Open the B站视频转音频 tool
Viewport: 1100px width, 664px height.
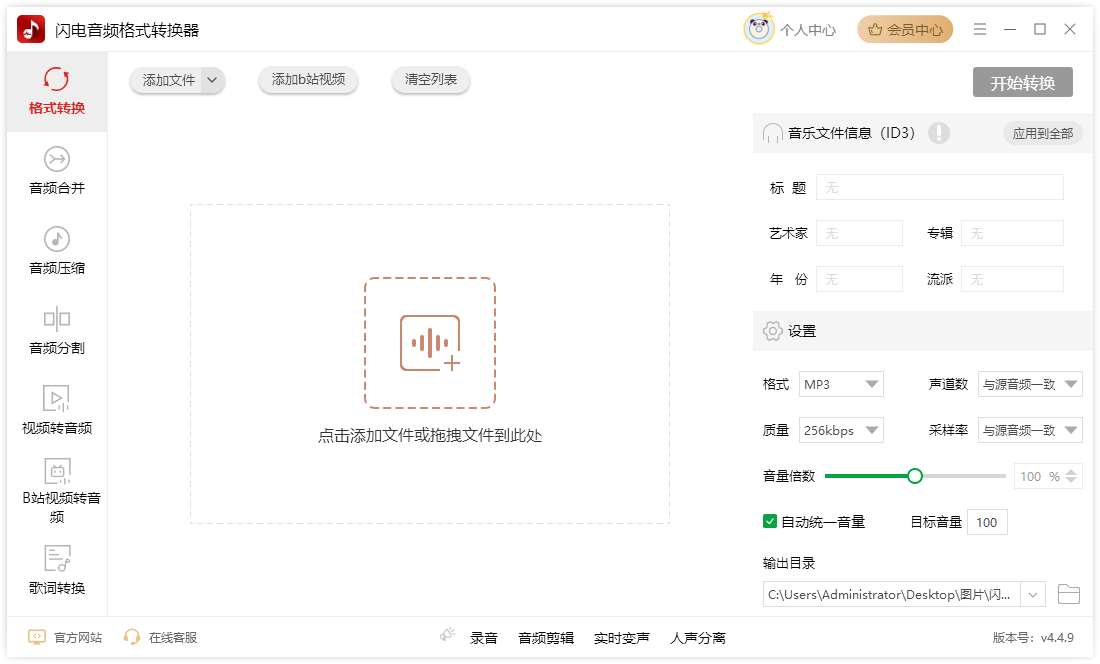click(57, 472)
